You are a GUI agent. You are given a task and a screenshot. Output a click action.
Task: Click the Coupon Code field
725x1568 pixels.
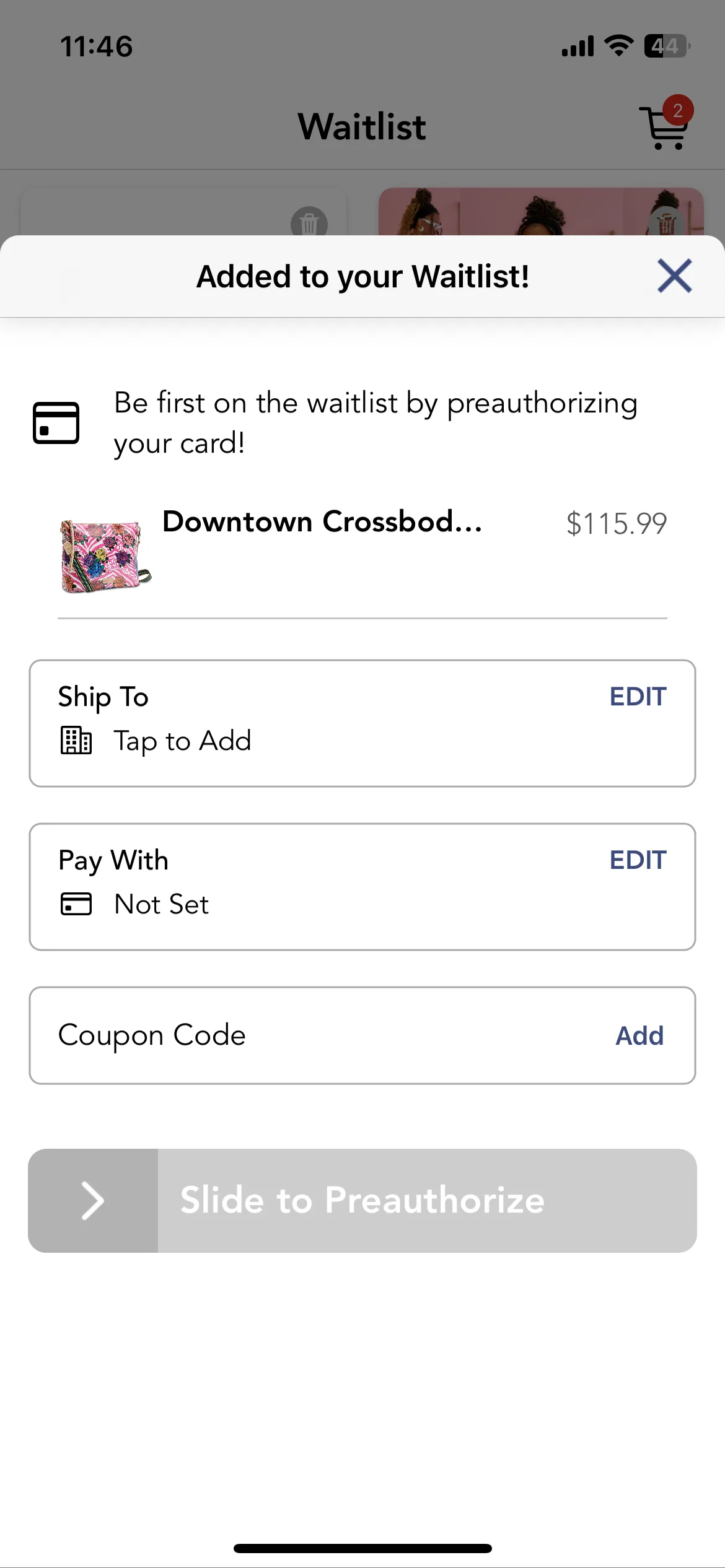pos(362,1035)
